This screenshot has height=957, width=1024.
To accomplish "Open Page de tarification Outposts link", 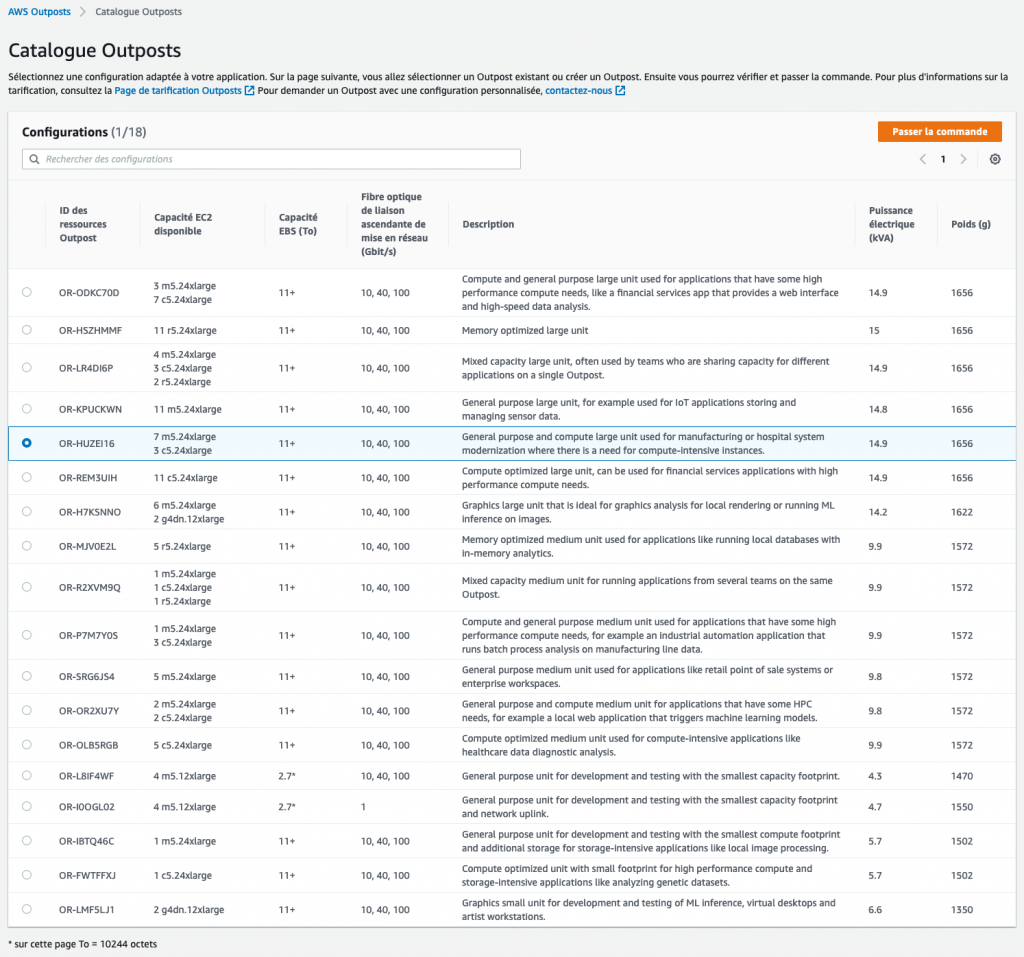I will coord(178,91).
